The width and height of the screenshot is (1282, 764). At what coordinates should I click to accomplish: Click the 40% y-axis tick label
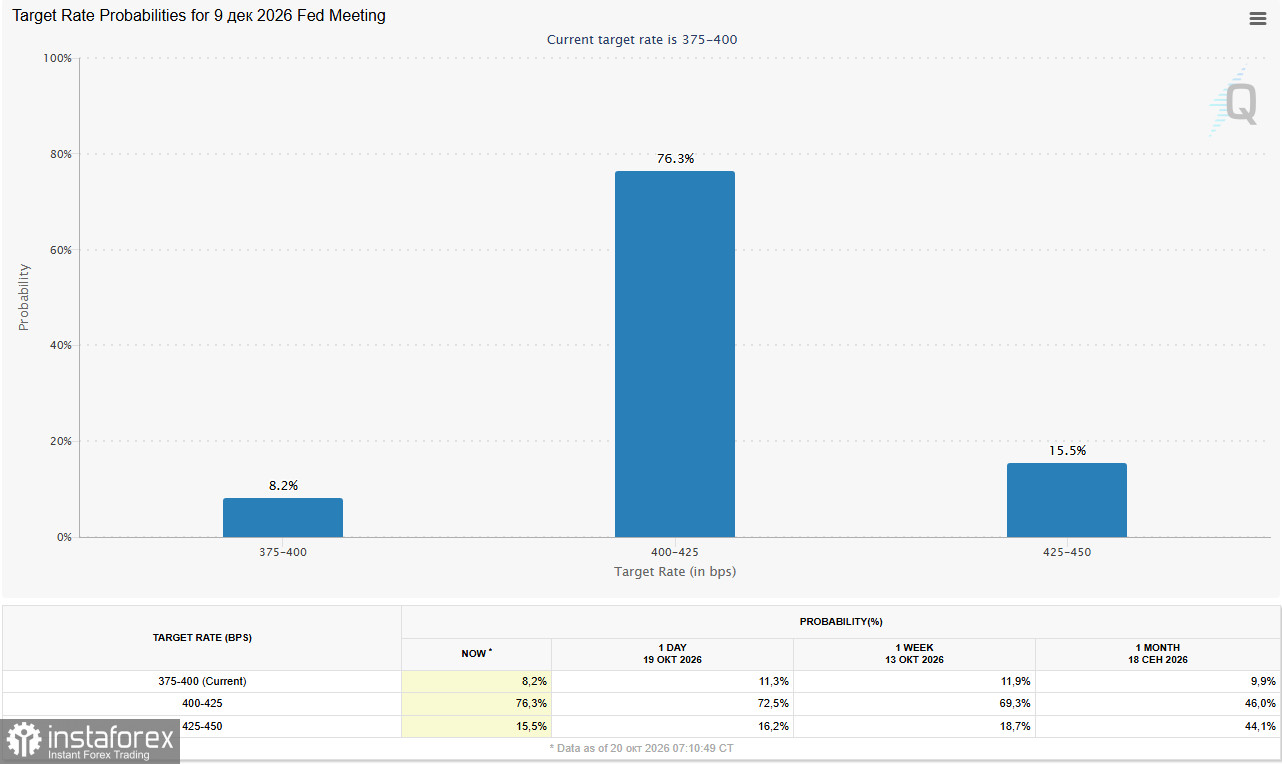click(x=60, y=345)
